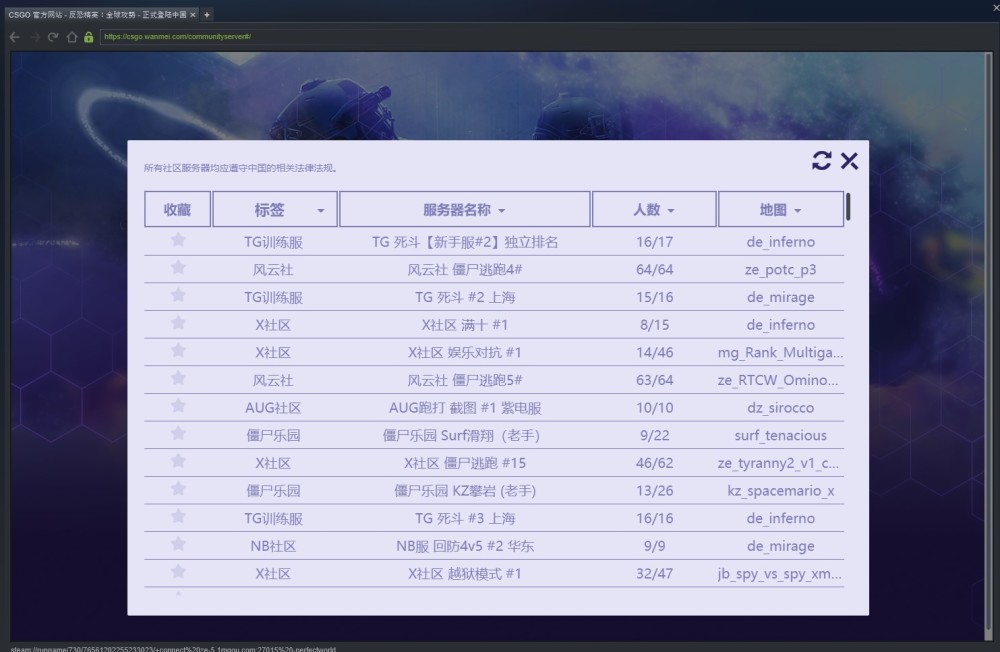Open a new browser tab
Image resolution: width=1000 pixels, height=652 pixels.
click(207, 15)
